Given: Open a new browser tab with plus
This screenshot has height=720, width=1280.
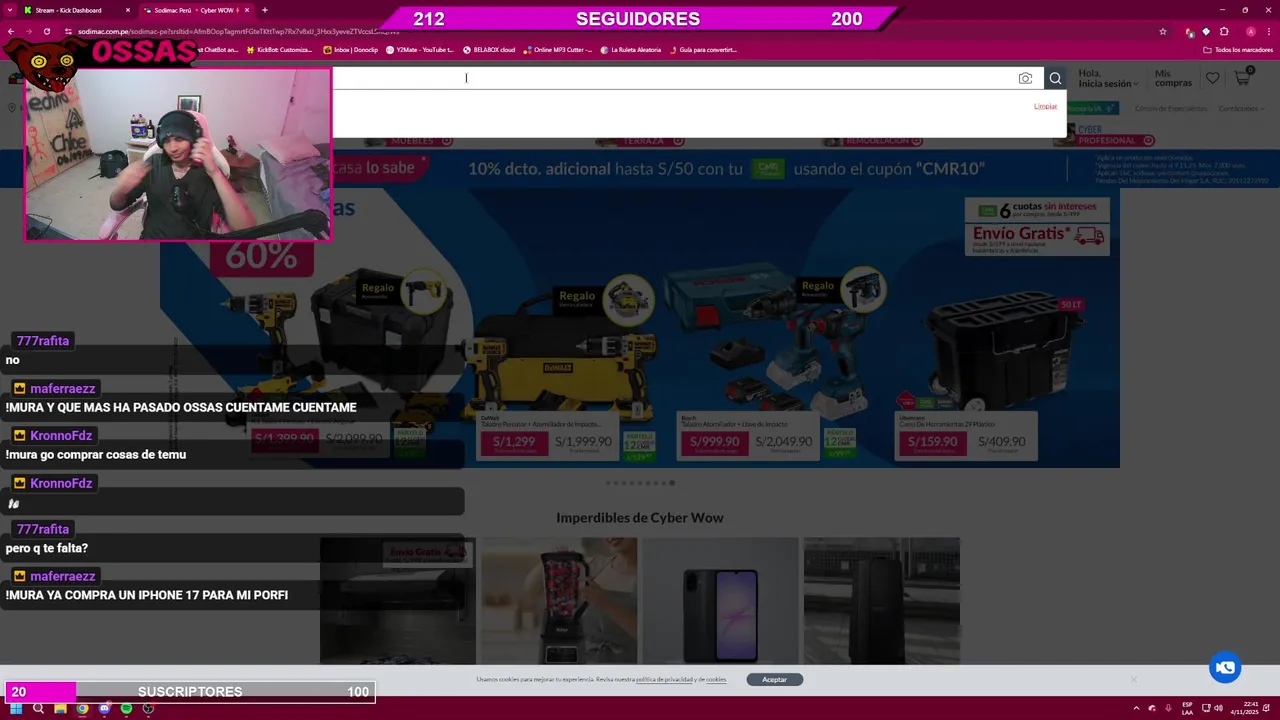Looking at the screenshot, I should coord(265,10).
